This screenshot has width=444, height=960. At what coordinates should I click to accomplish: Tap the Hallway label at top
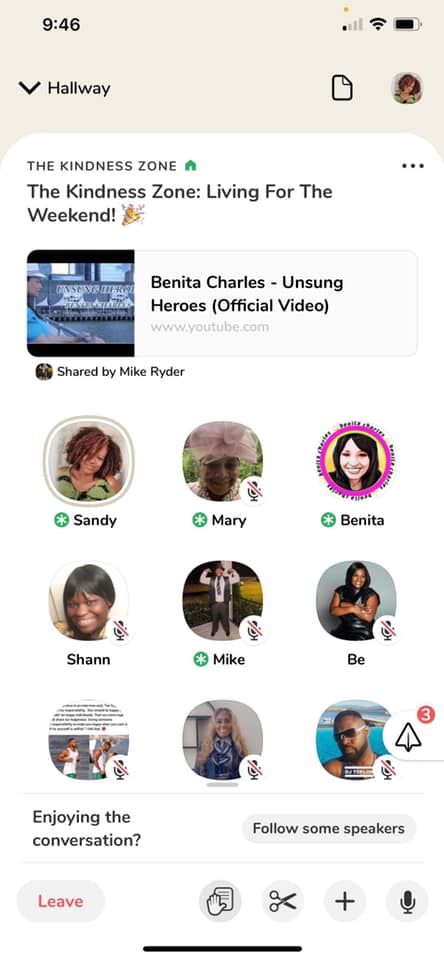pos(79,88)
